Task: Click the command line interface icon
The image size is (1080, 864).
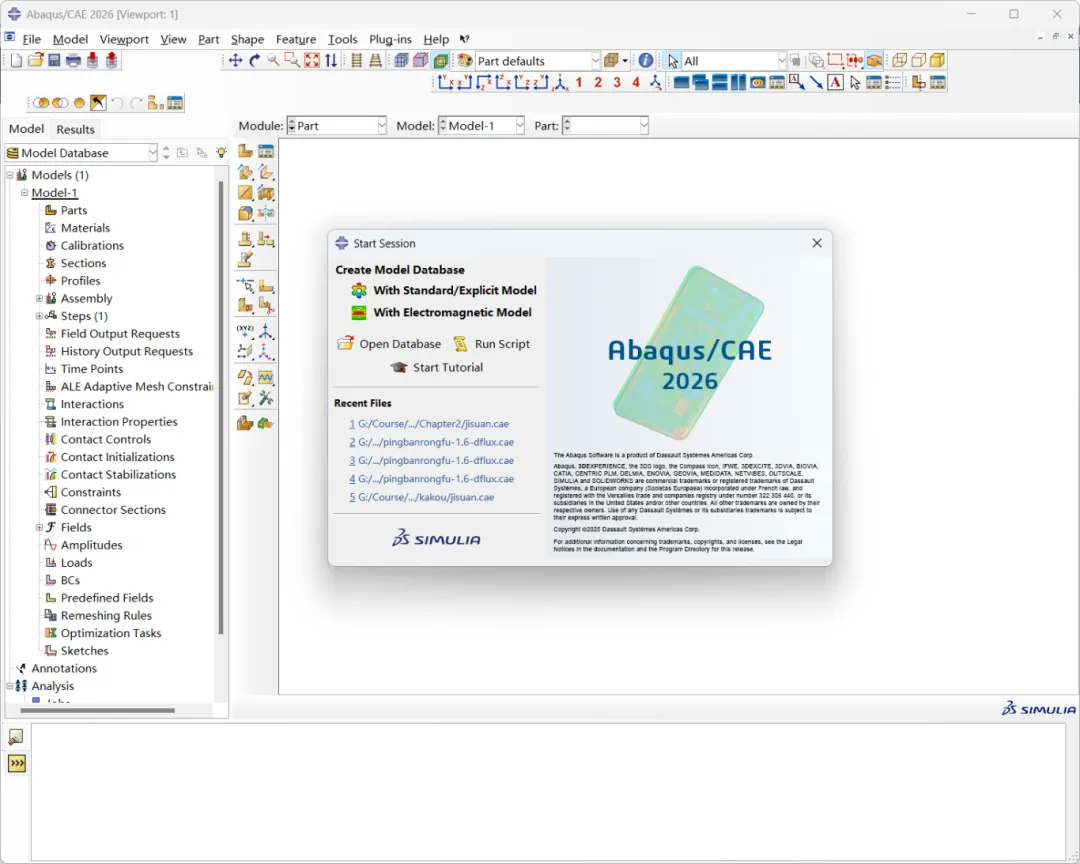Action: point(17,763)
